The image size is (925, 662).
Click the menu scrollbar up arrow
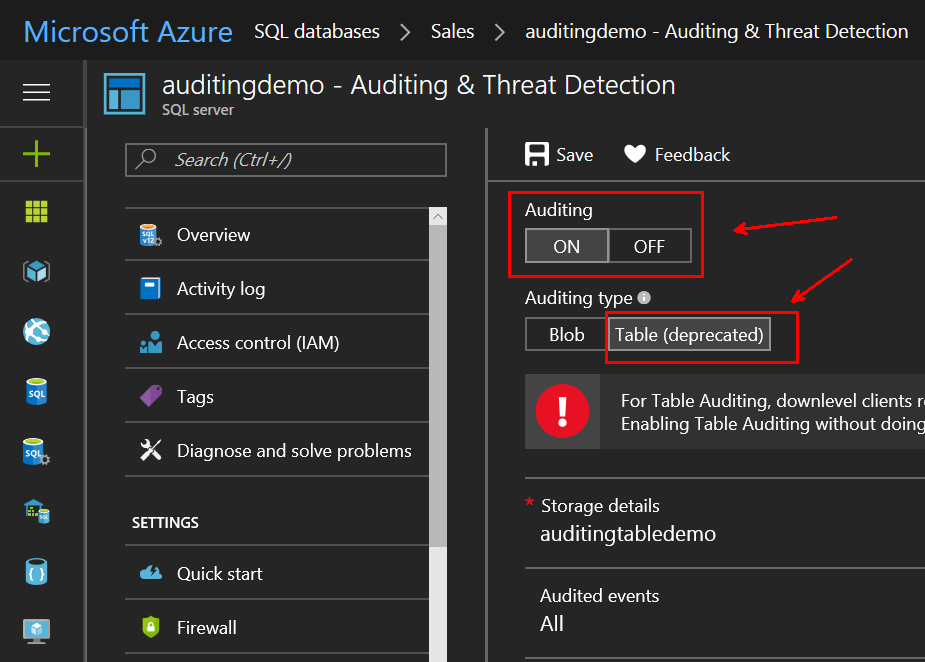[438, 217]
